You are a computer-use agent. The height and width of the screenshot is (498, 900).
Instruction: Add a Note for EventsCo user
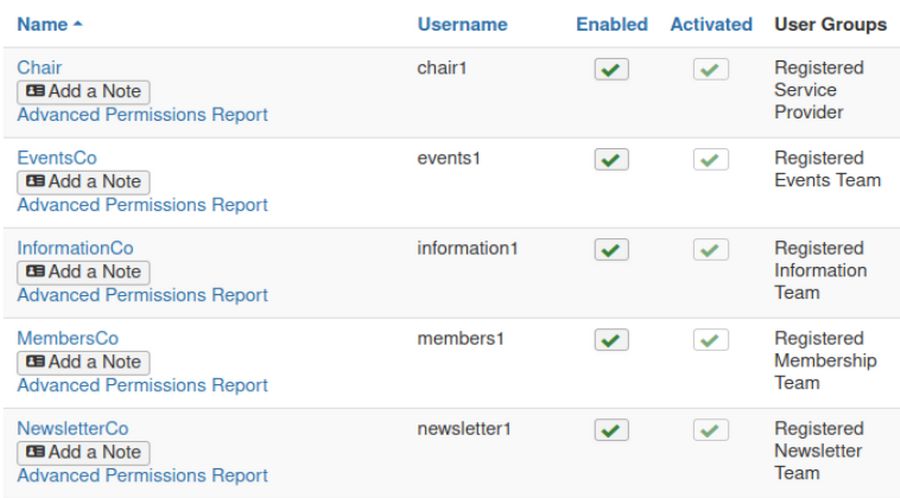[x=83, y=182]
